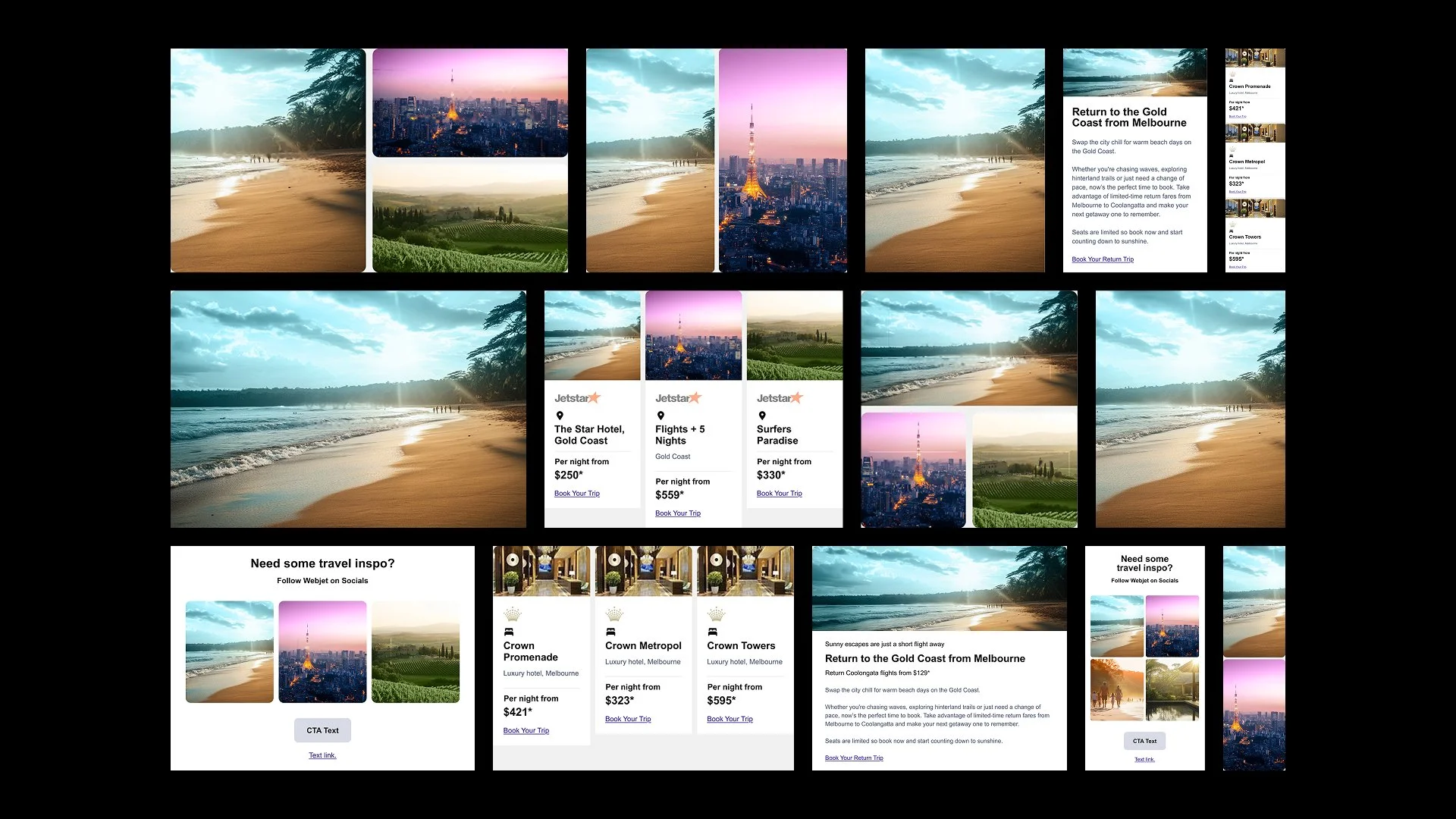Select resort pool thumbnail in the narrow inspo card
Image resolution: width=1456 pixels, height=819 pixels.
point(1172,689)
